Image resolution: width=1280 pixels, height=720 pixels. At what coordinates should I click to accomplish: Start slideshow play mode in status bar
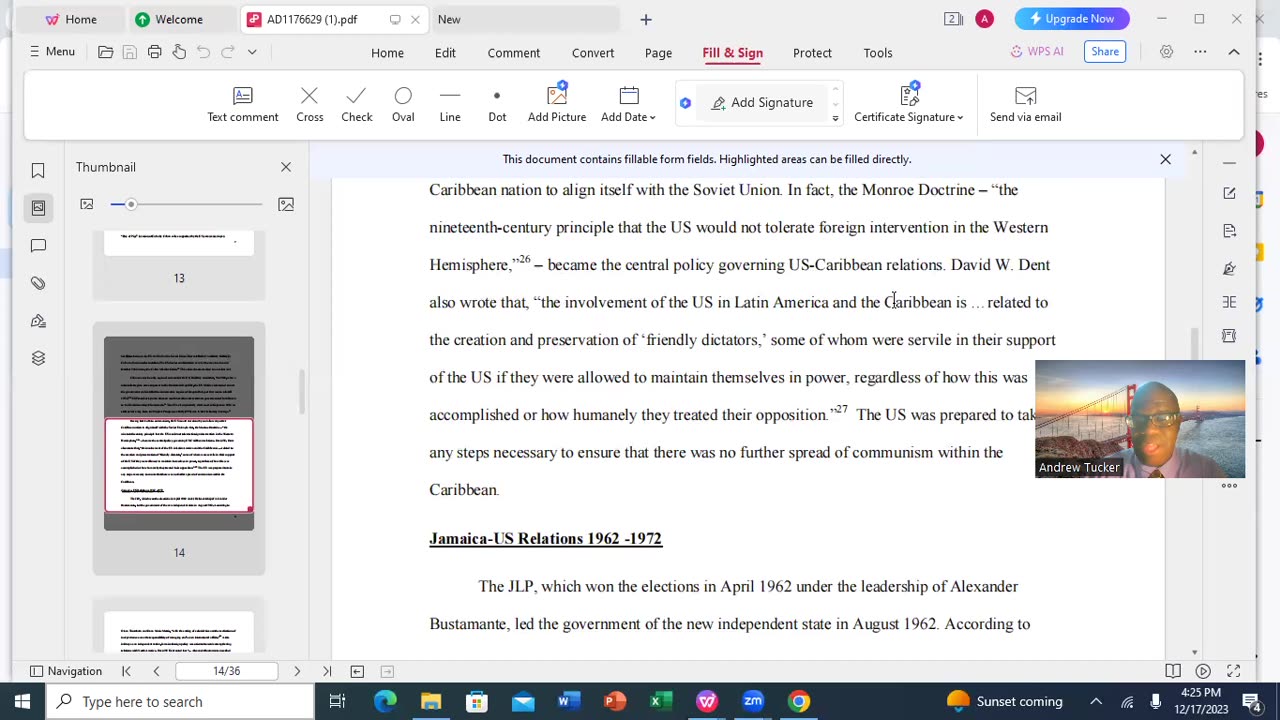click(1203, 671)
